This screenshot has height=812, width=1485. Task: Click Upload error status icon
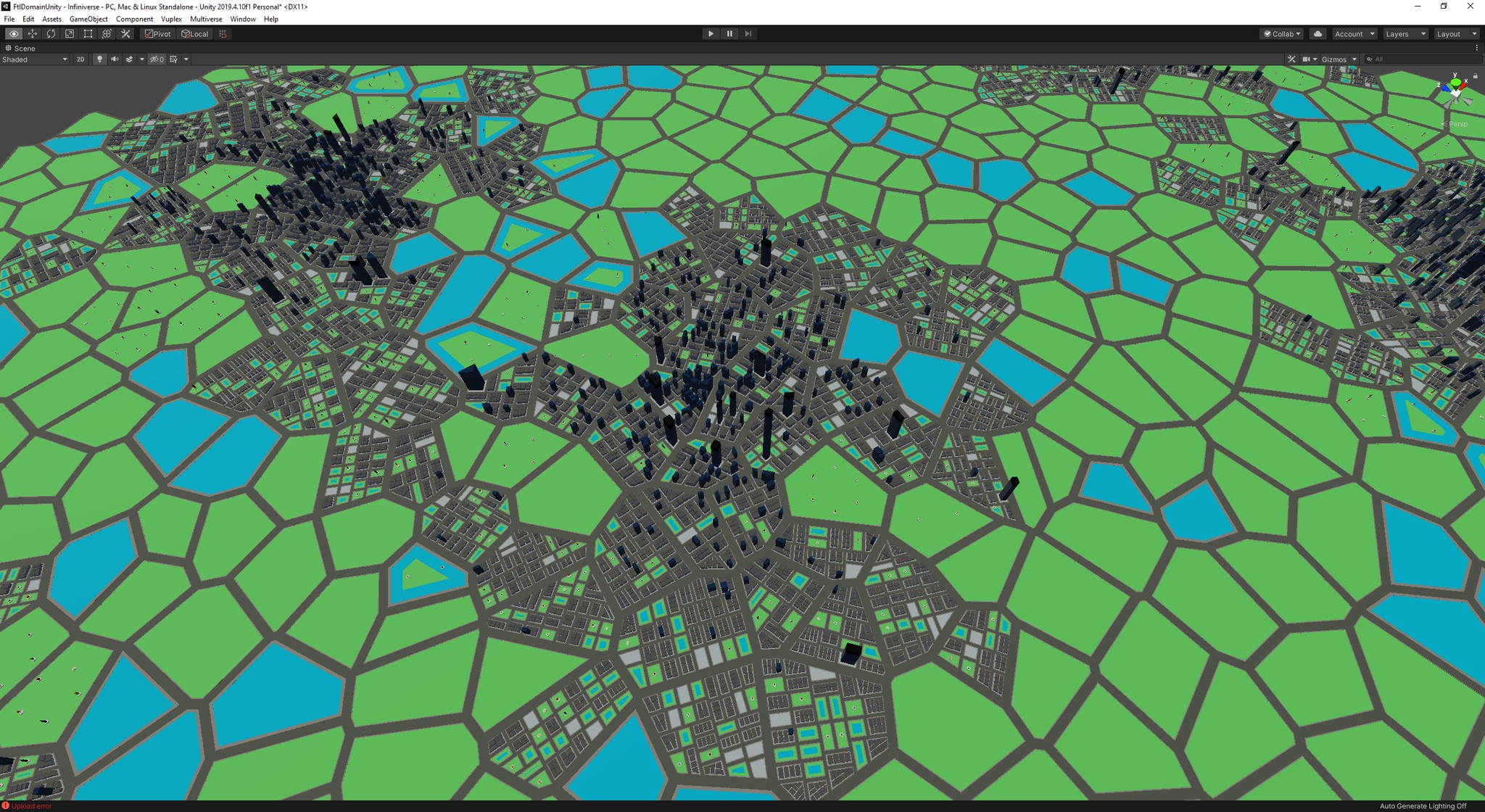(6, 805)
